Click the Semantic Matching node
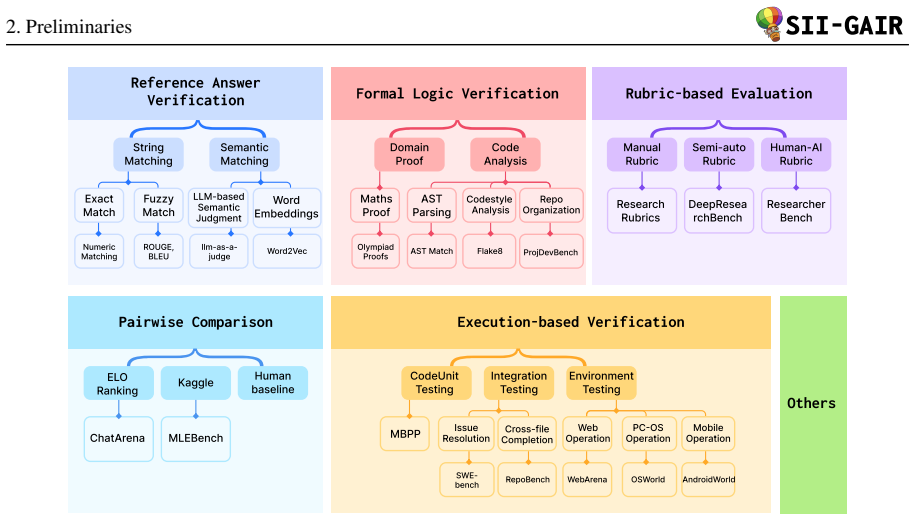915x520 pixels. pos(245,154)
